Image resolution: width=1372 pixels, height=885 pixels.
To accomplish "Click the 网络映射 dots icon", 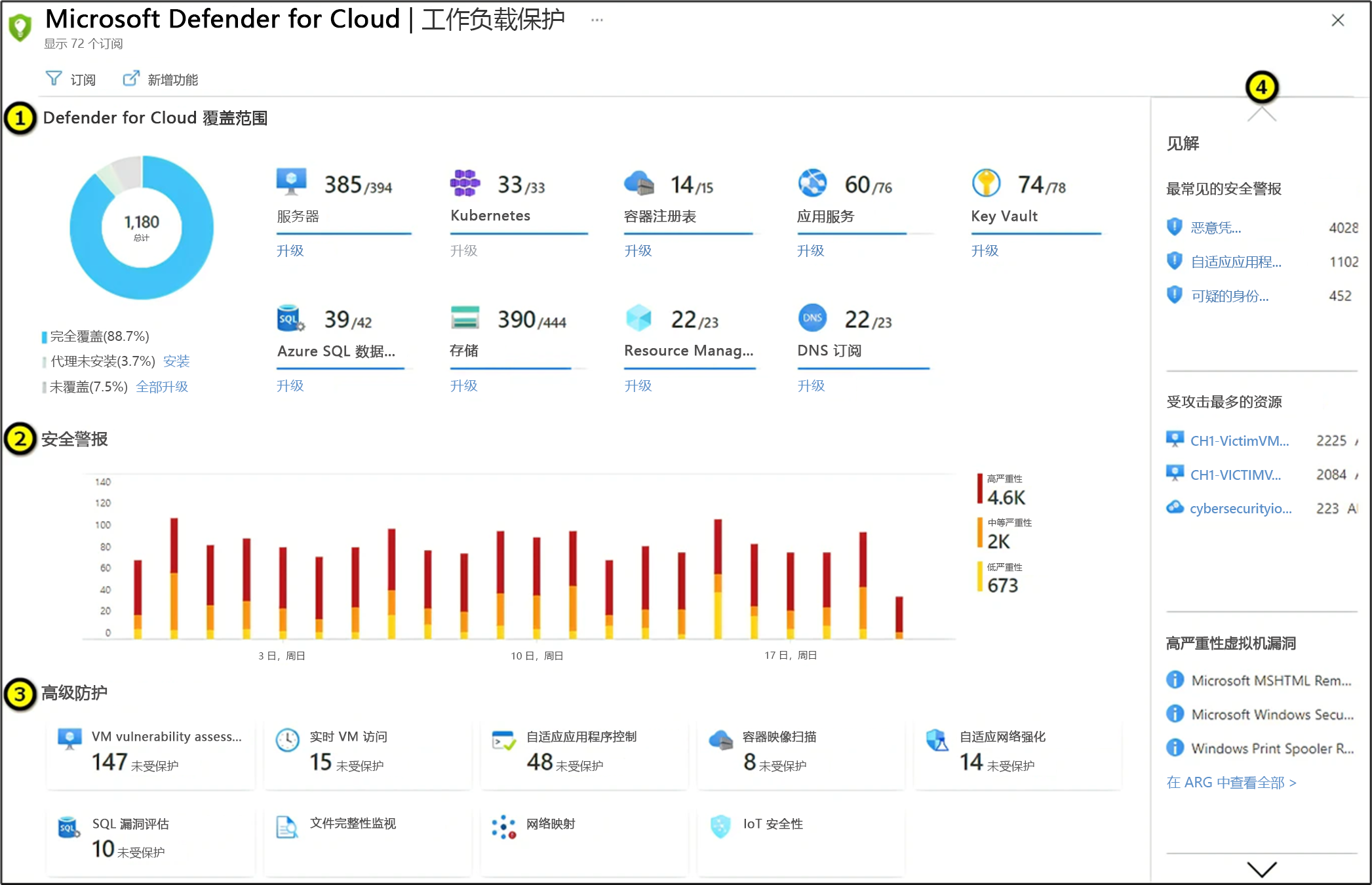I will [x=503, y=827].
